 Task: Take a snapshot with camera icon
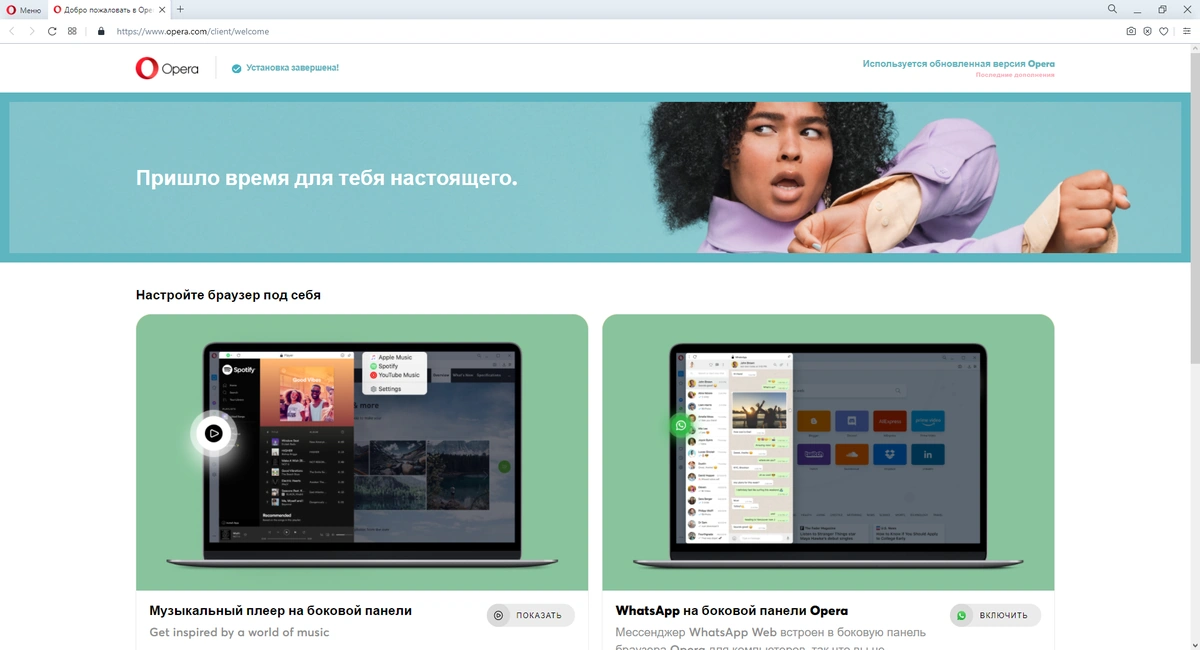coord(1131,31)
